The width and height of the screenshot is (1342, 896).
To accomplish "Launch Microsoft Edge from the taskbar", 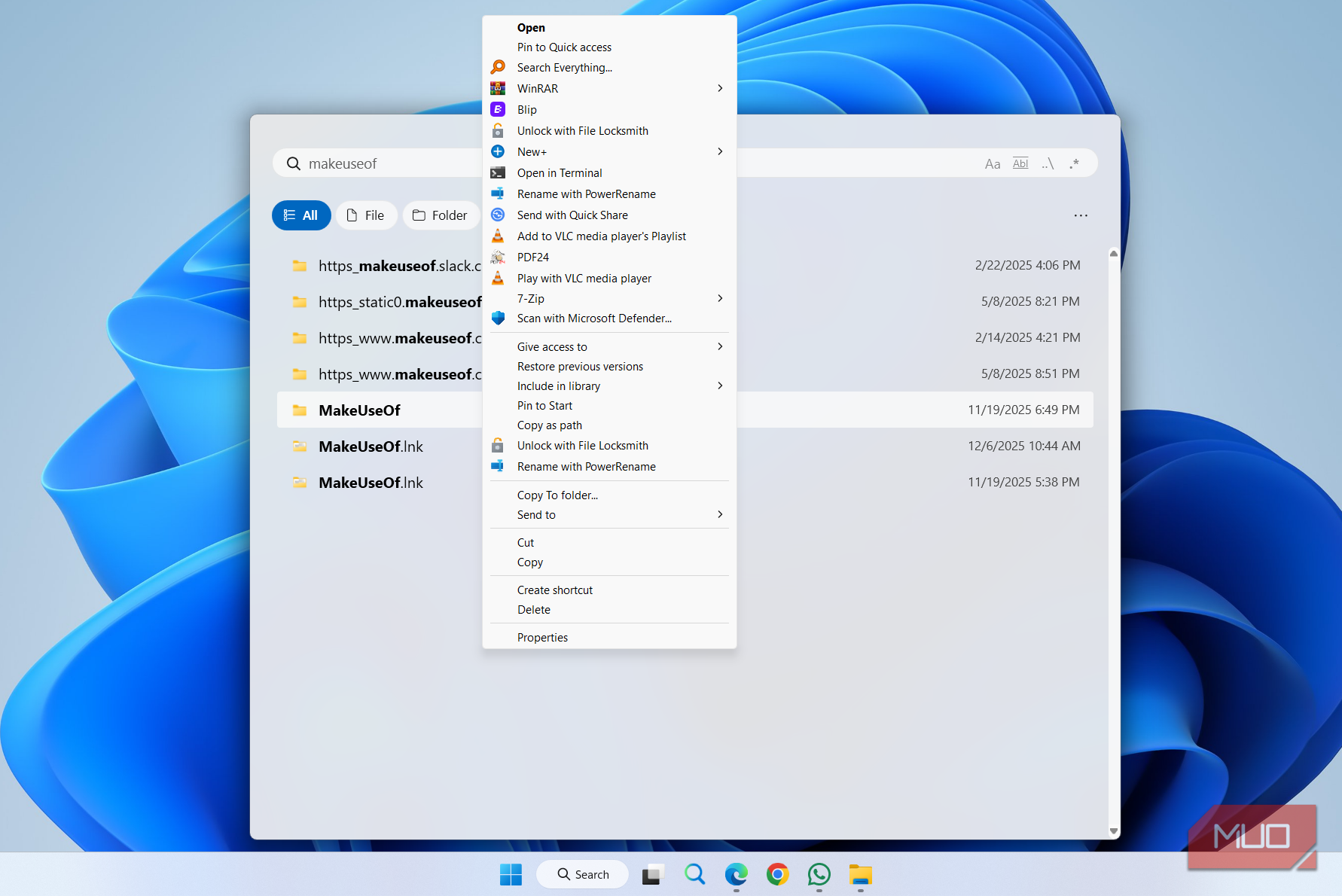I will point(736,874).
